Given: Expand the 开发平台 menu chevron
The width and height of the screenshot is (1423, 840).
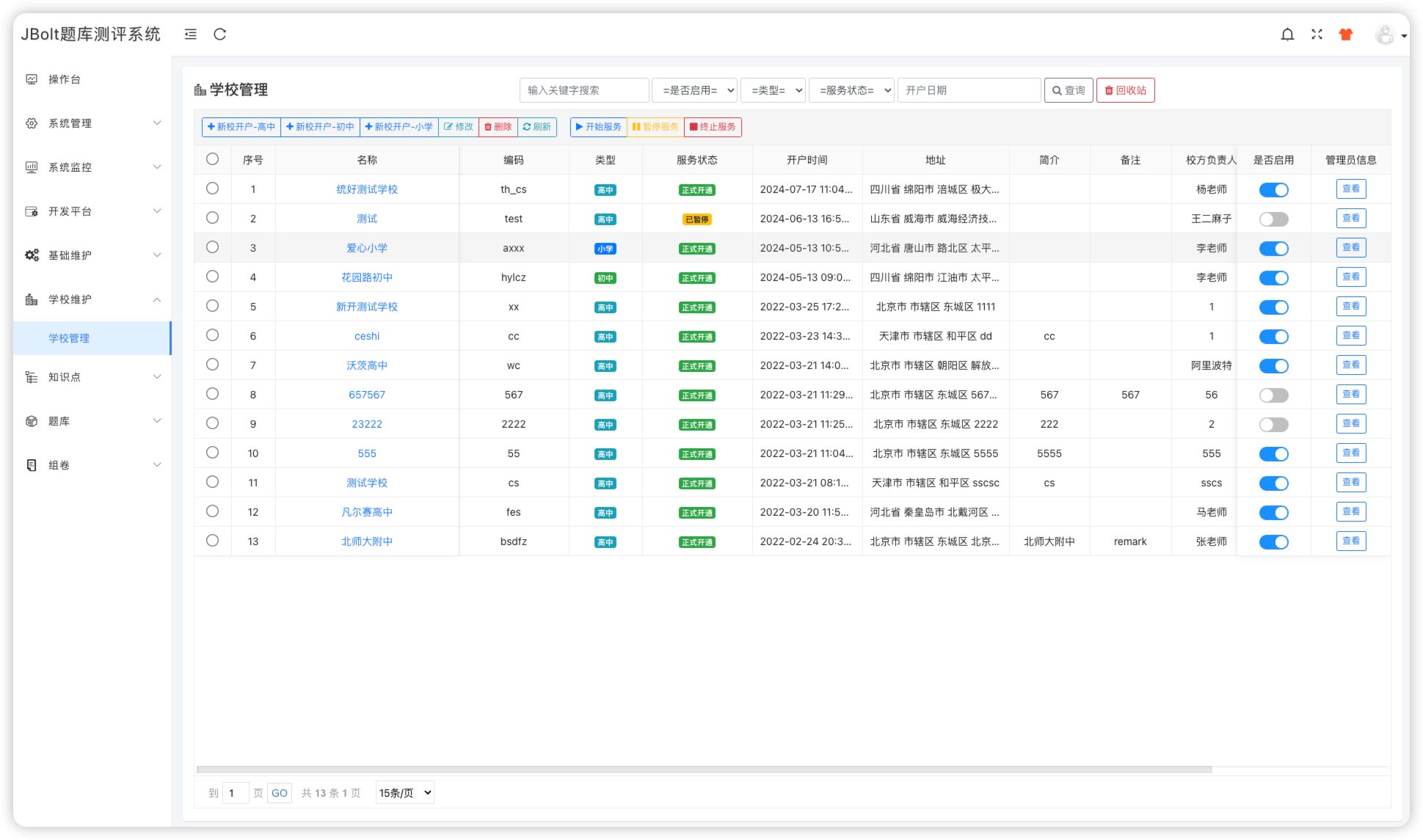Looking at the screenshot, I should point(157,211).
